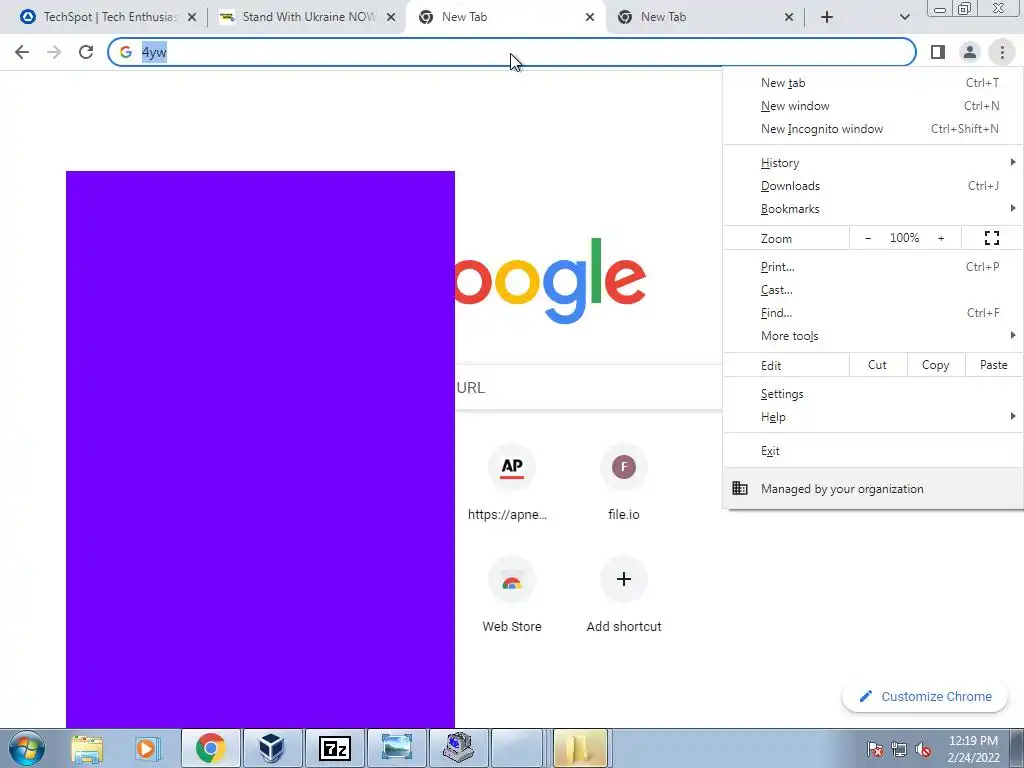
Task: Expand the More tools submenu
Action: 873,336
